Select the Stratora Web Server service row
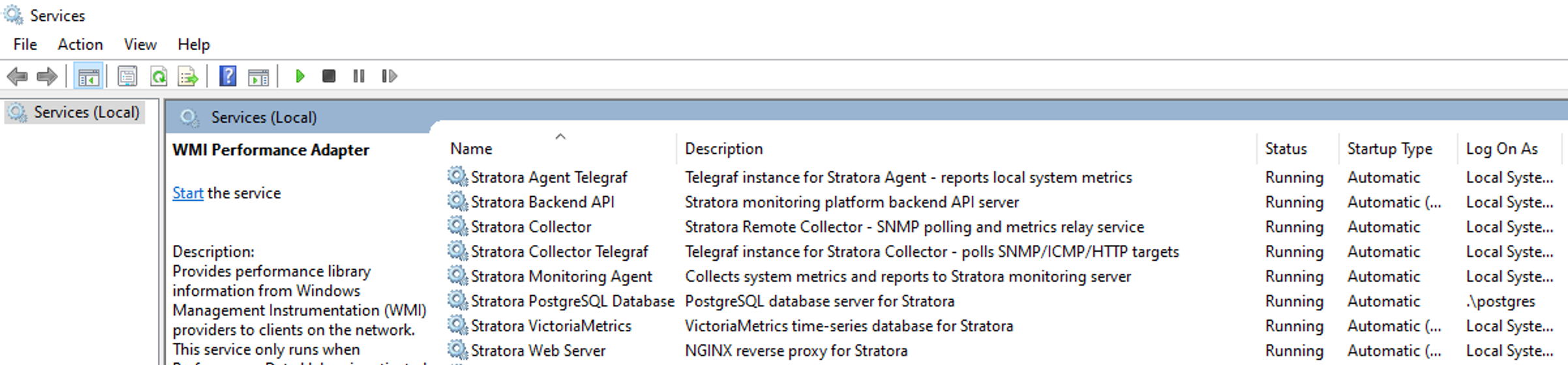Image resolution: width=1568 pixels, height=365 pixels. coord(538,351)
